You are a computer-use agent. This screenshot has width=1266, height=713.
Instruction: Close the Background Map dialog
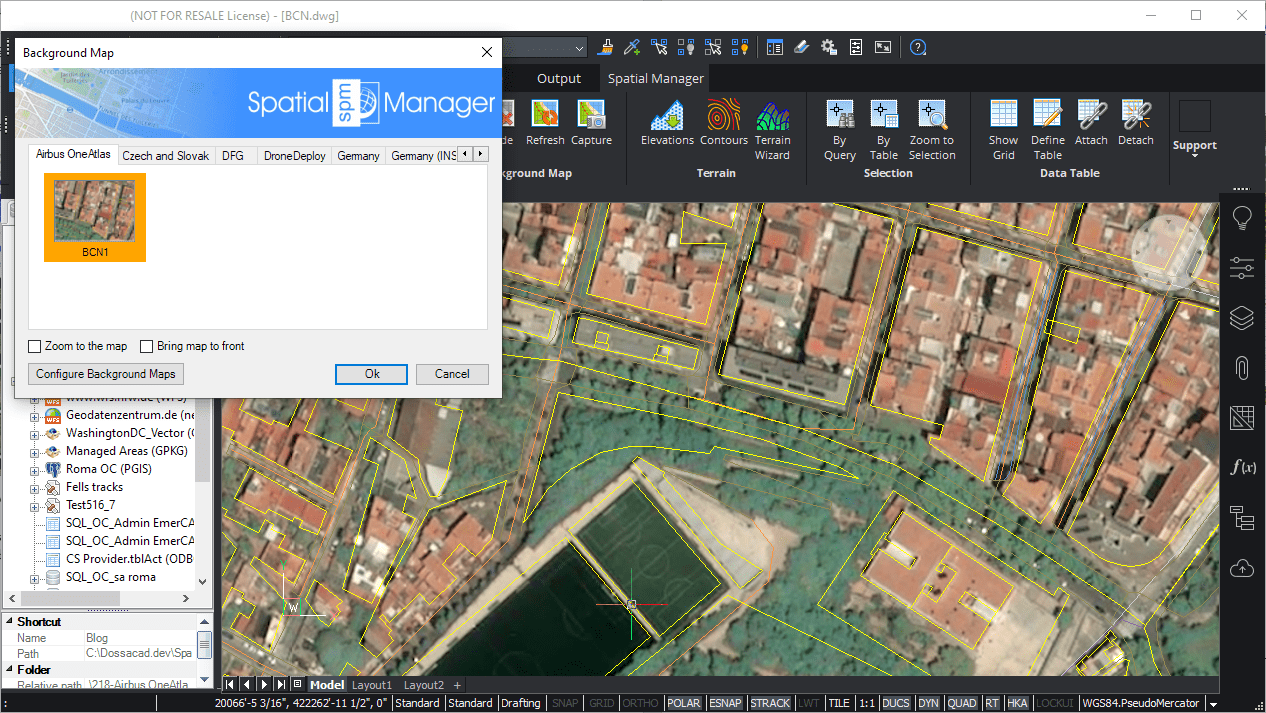[x=487, y=52]
